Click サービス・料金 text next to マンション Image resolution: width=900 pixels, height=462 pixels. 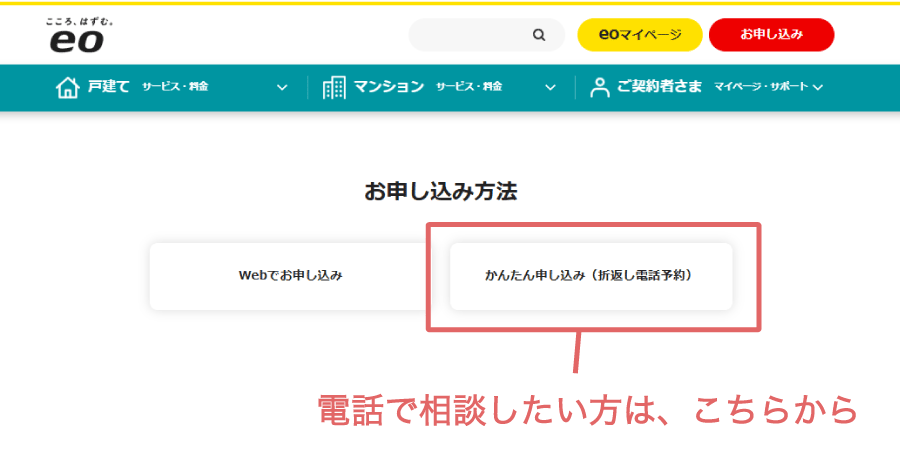click(x=469, y=87)
